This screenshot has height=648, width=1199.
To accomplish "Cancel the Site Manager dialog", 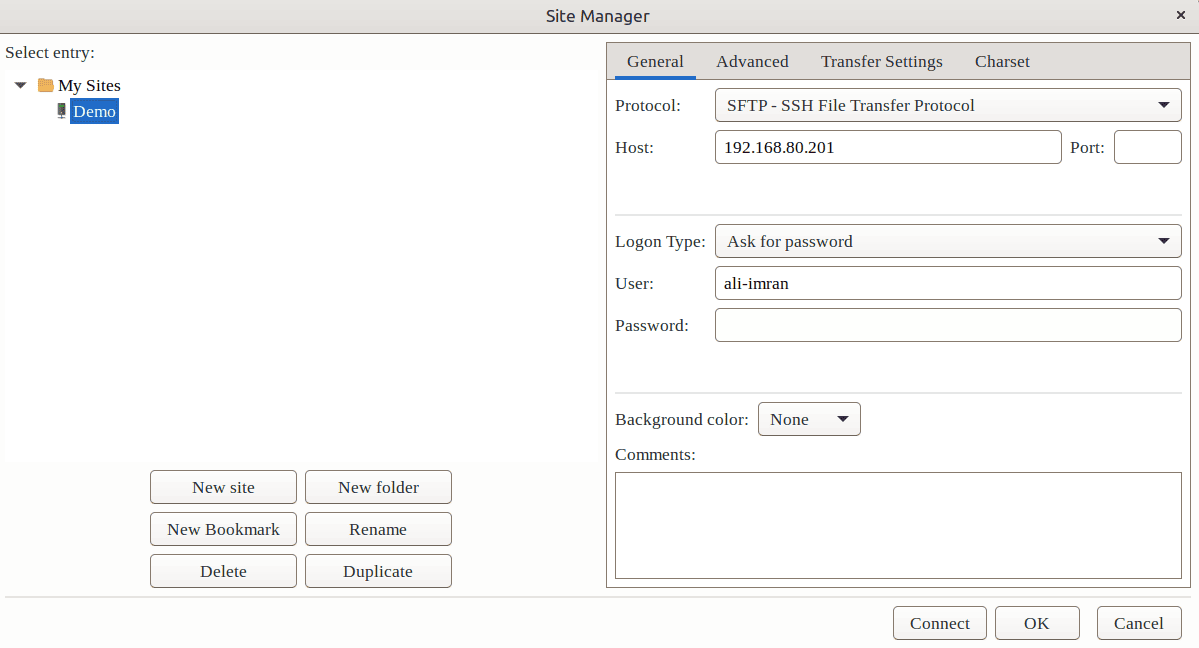I will [x=1139, y=624].
